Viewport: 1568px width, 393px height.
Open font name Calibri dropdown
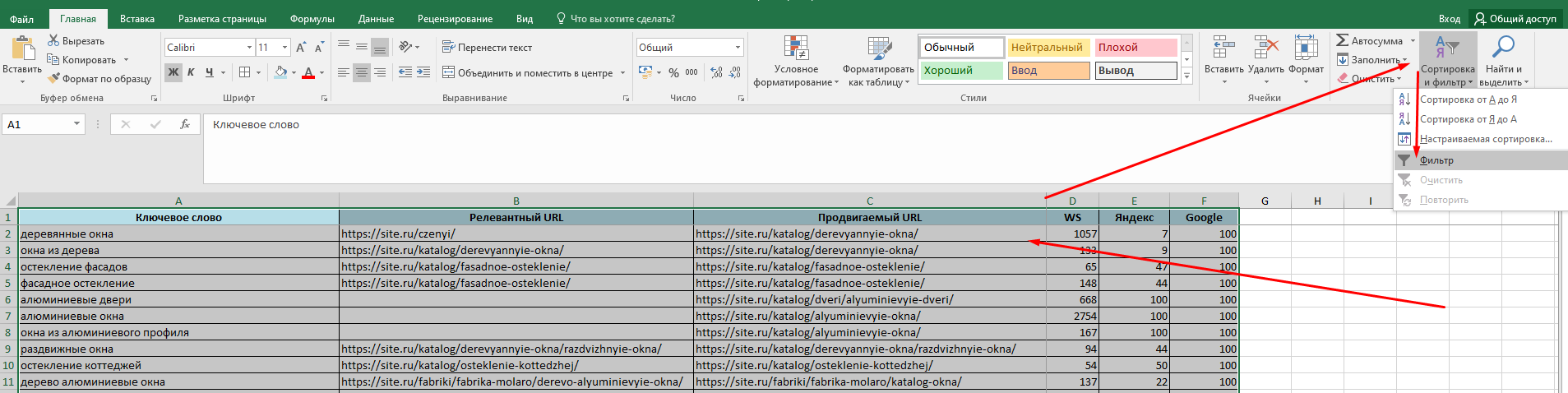249,48
